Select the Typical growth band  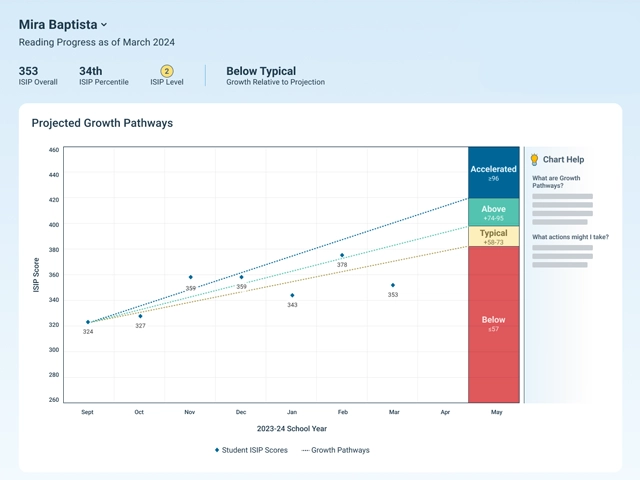(493, 236)
